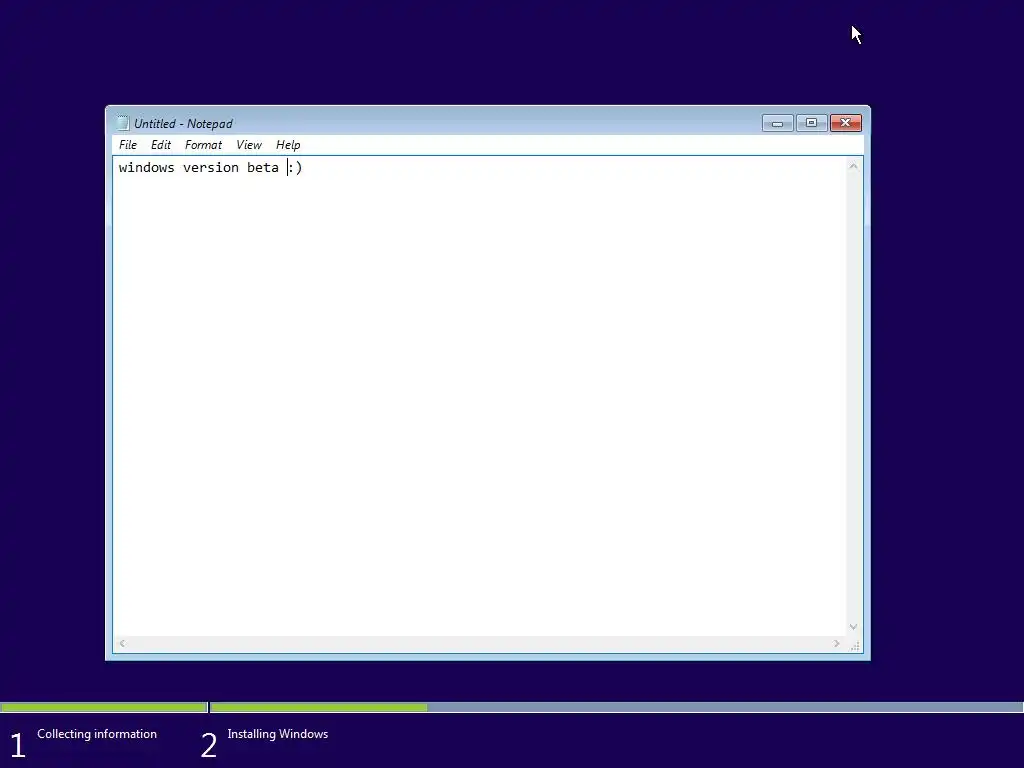Maximize the Notepad window
Image resolution: width=1024 pixels, height=768 pixels.
tap(811, 123)
